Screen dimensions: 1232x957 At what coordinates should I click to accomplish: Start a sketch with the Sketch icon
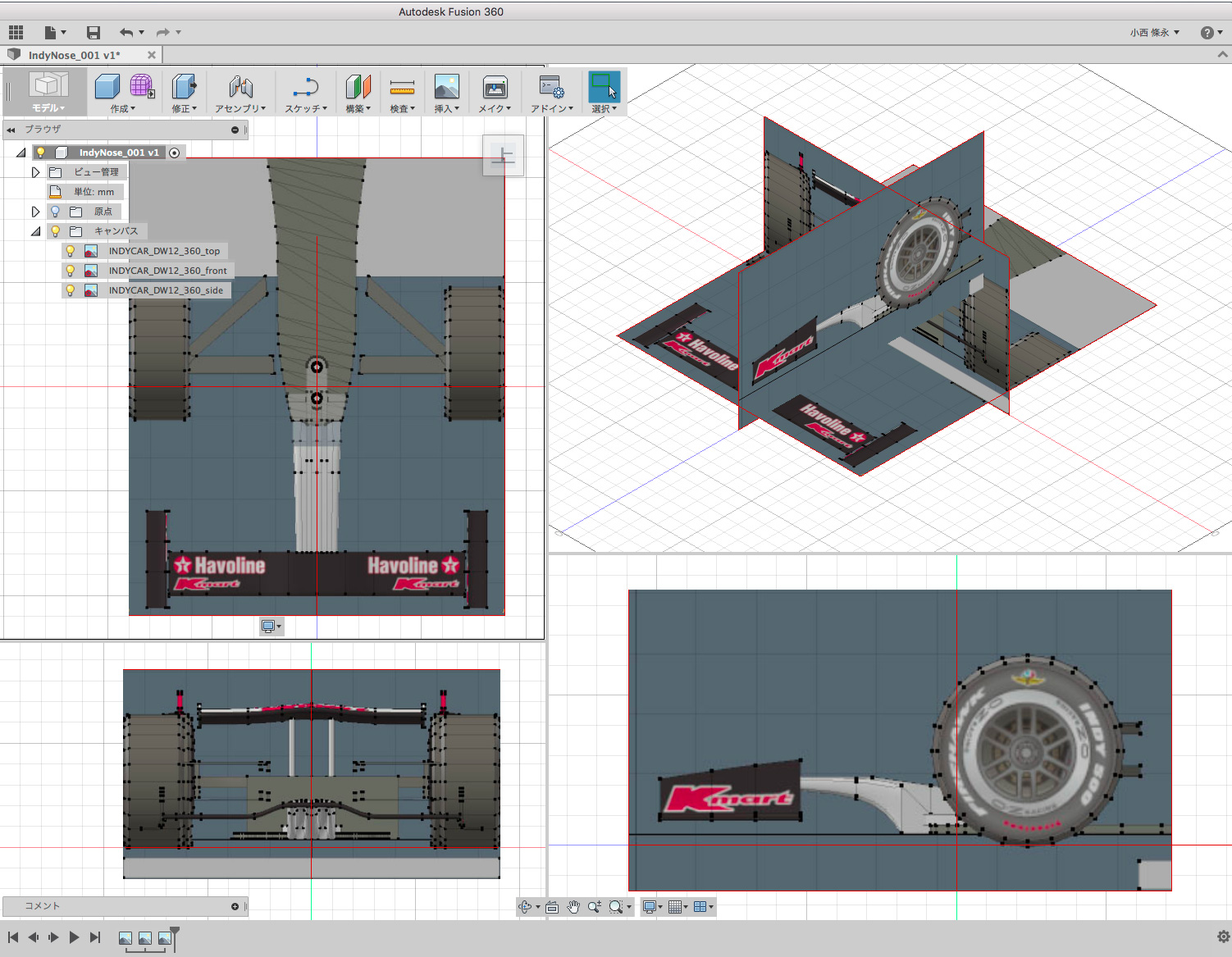[x=306, y=86]
